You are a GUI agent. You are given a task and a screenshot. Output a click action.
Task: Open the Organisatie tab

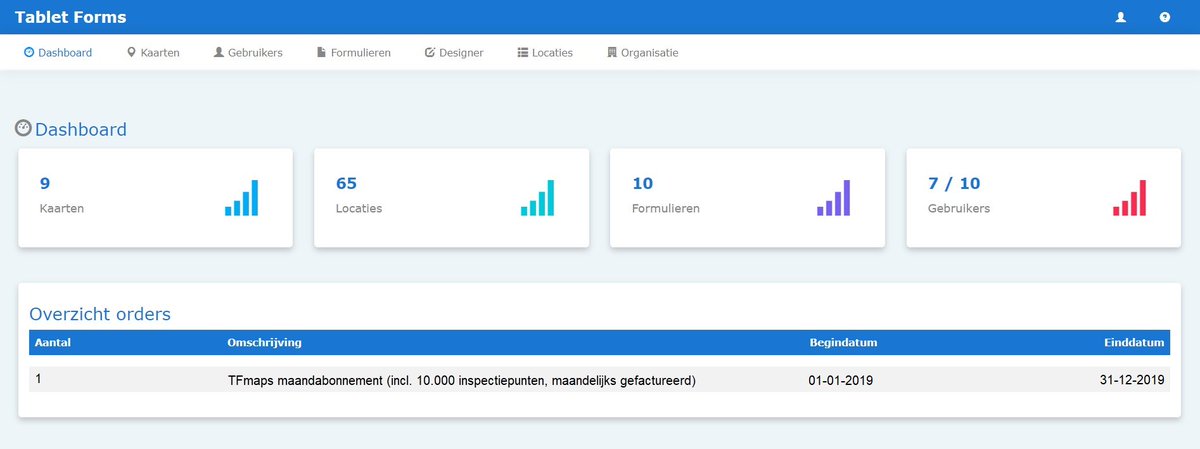pyautogui.click(x=643, y=52)
